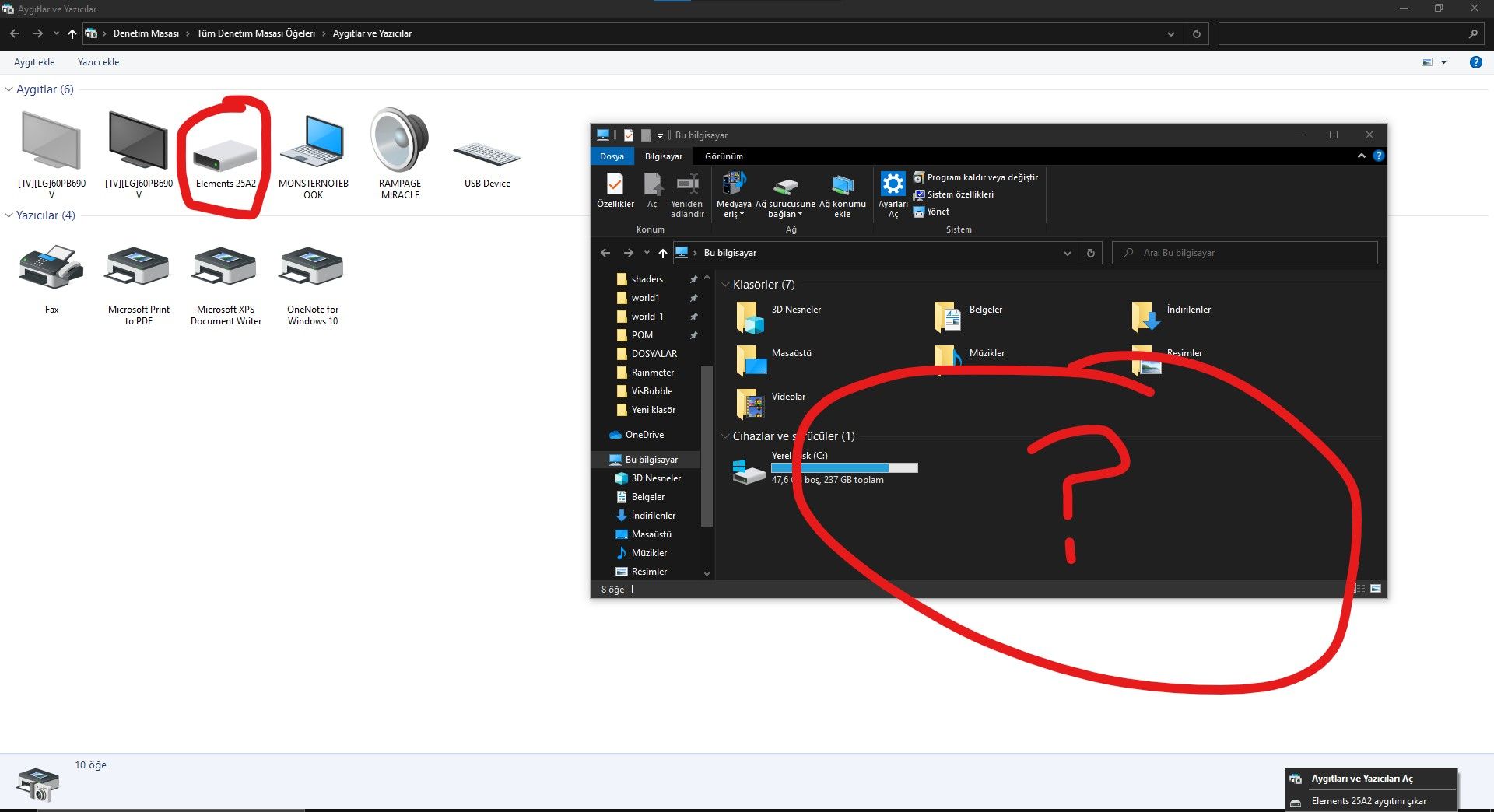
Task: Choose Elements 25A2 aygıtını çıkar
Action: (1371, 801)
